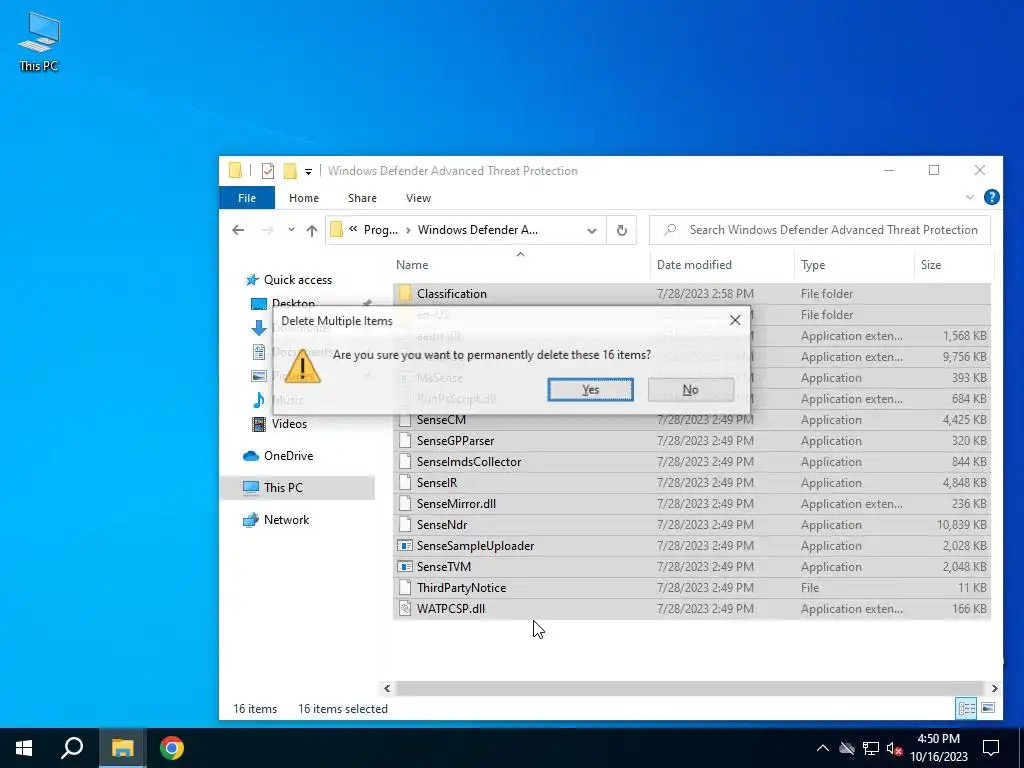Click the Prog... breadcrumb in address bar
The width and height of the screenshot is (1024, 768).
click(381, 230)
